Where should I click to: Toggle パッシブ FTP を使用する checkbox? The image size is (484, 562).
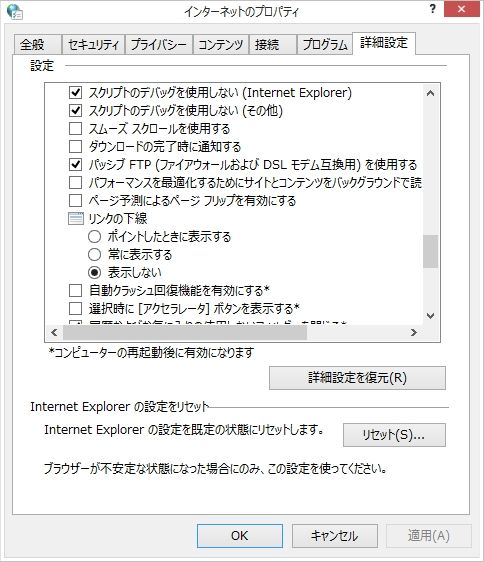click(75, 165)
